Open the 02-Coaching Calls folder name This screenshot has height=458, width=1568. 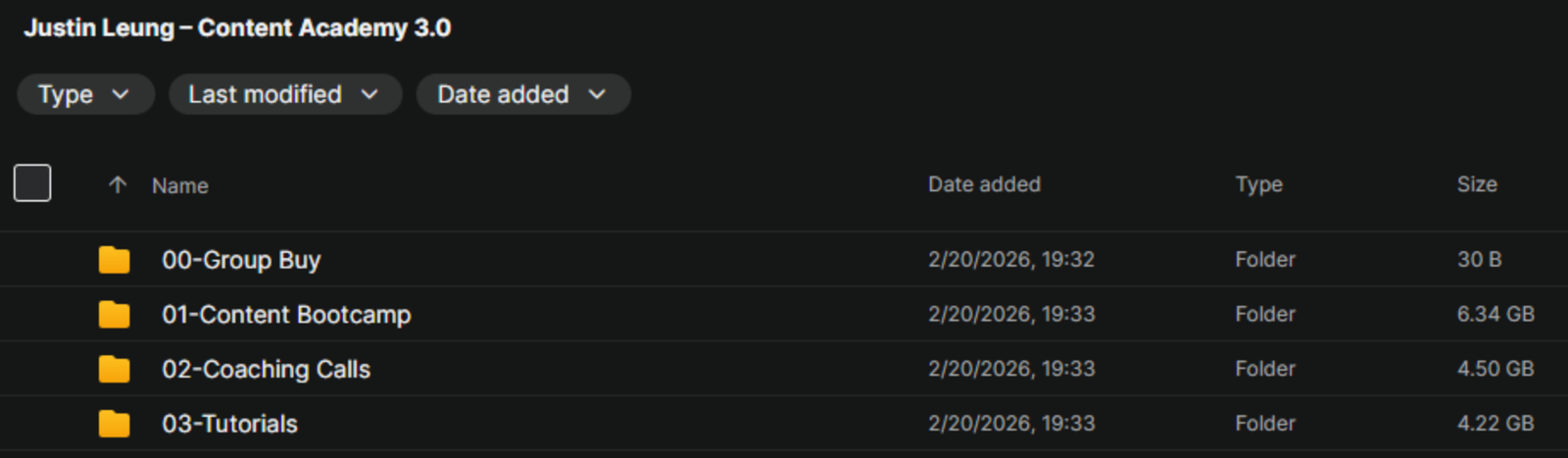[x=266, y=370]
